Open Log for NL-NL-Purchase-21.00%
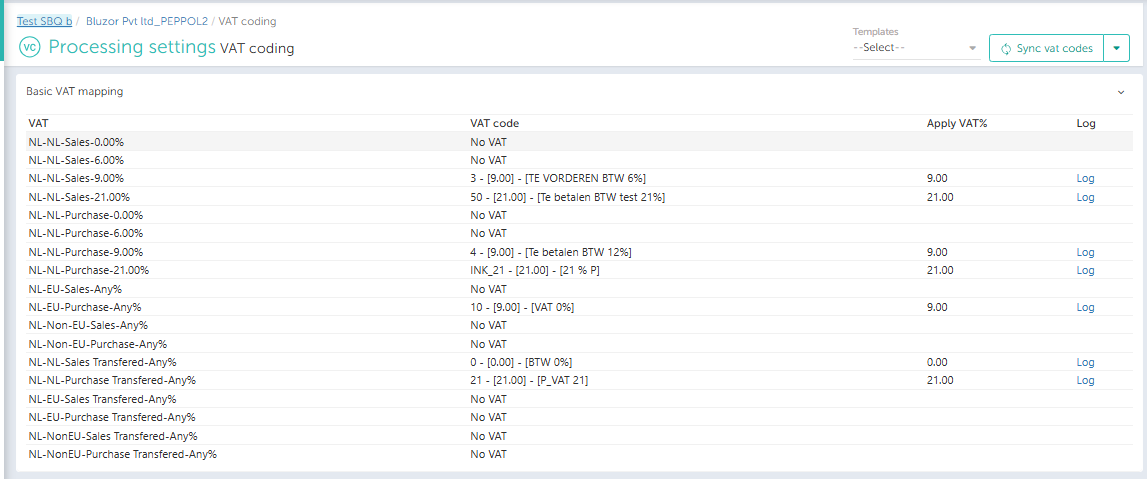 (1085, 270)
